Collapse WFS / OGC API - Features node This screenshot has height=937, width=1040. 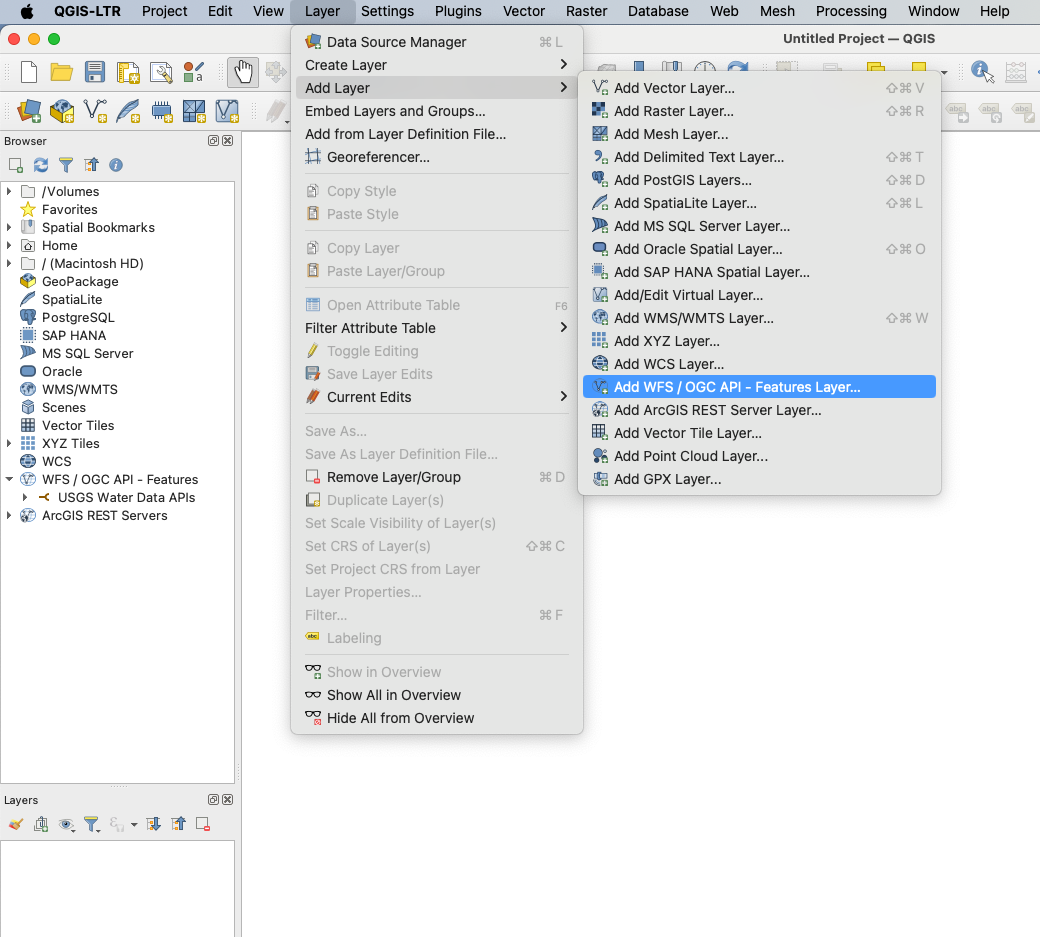pos(9,479)
